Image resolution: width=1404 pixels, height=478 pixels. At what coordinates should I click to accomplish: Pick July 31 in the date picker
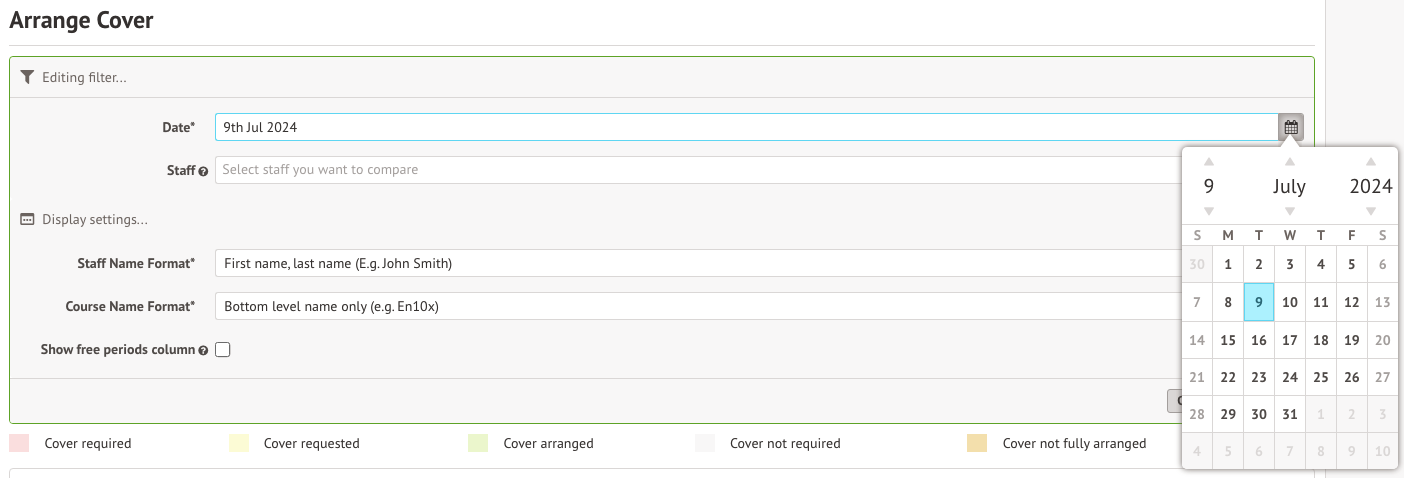(1290, 414)
